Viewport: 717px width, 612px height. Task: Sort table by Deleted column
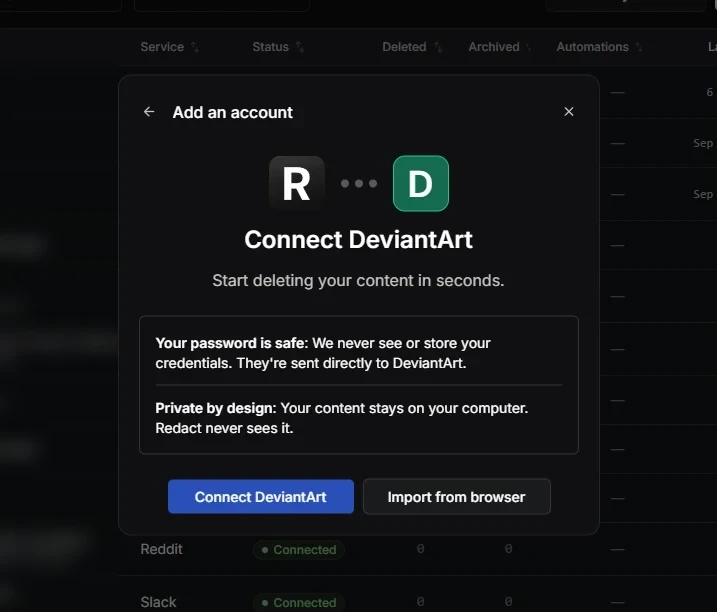pyautogui.click(x=412, y=47)
